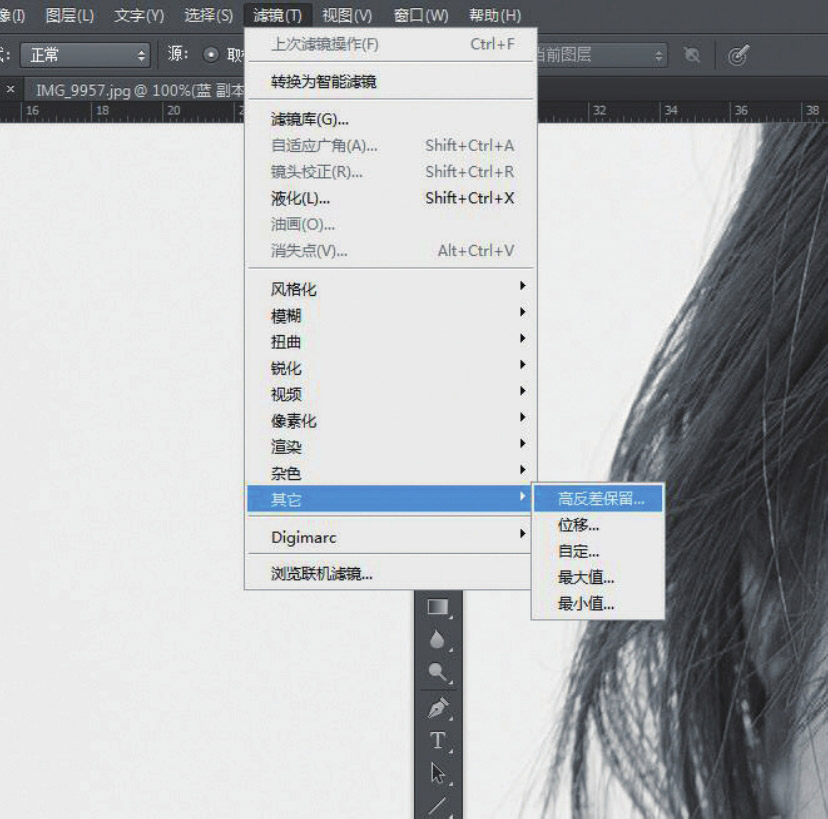Select the Dodge tool

tap(438, 673)
